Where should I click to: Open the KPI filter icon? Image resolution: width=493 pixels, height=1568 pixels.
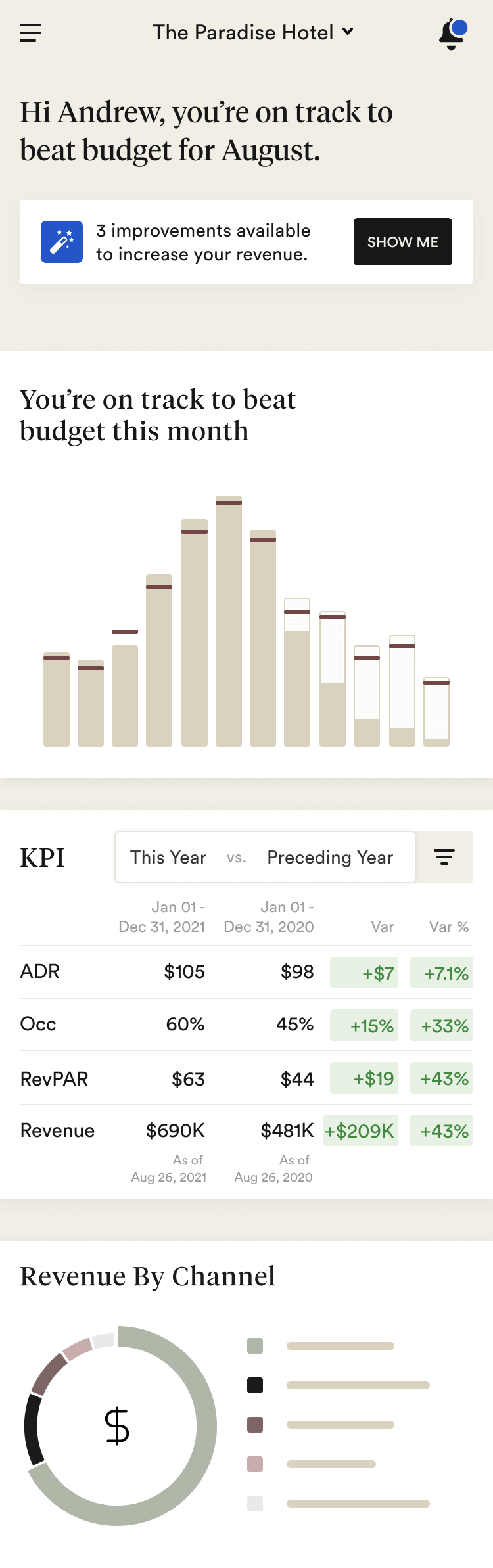point(444,857)
